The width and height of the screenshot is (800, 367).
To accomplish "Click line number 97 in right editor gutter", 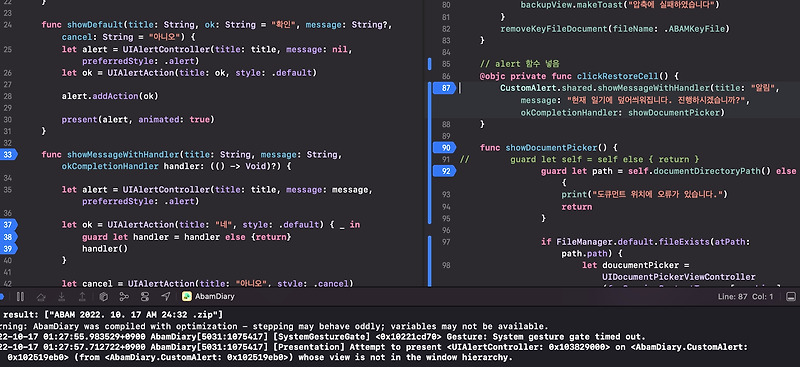I will 446,241.
